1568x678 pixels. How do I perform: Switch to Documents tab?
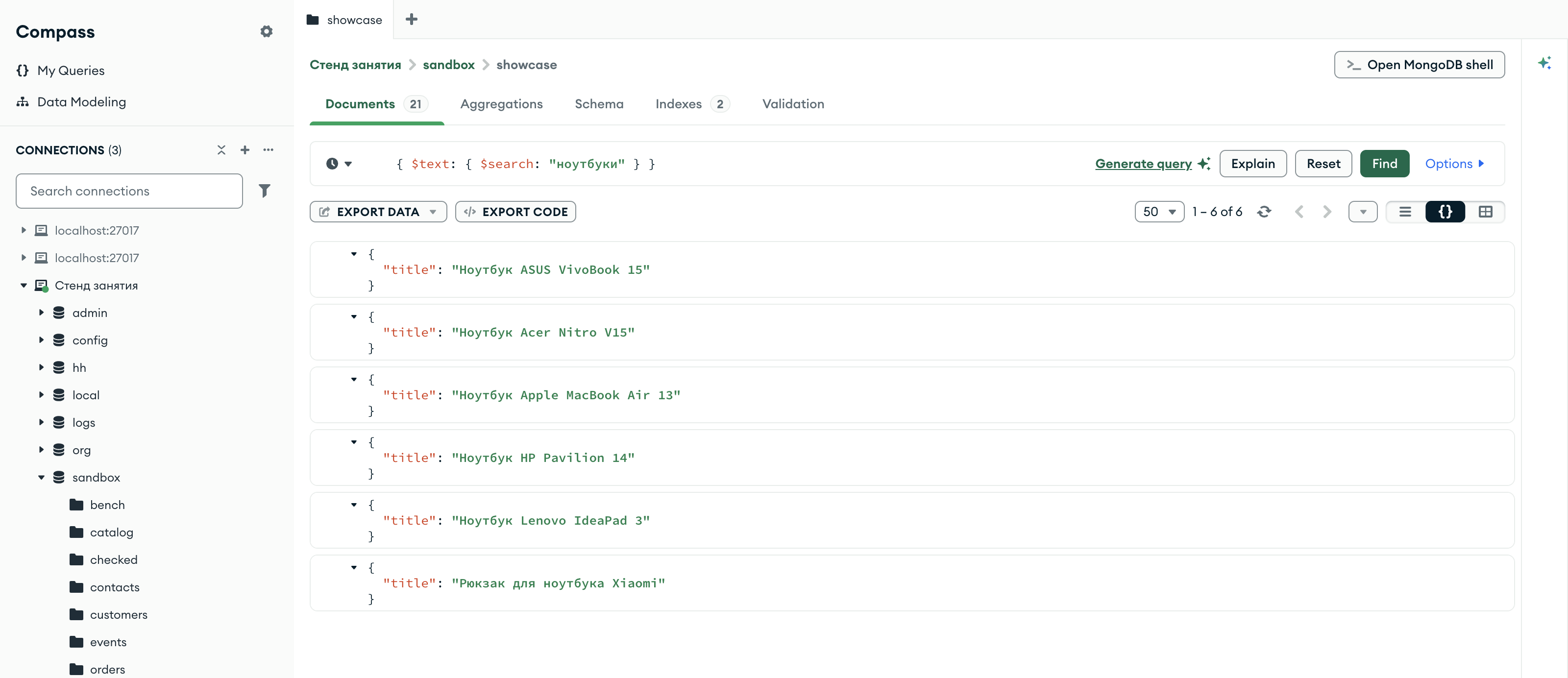click(377, 104)
